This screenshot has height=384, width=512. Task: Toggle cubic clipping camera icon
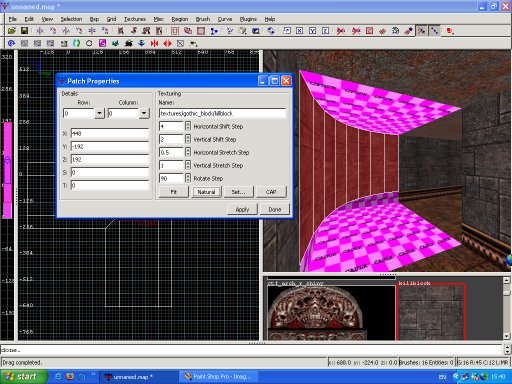[x=255, y=31]
